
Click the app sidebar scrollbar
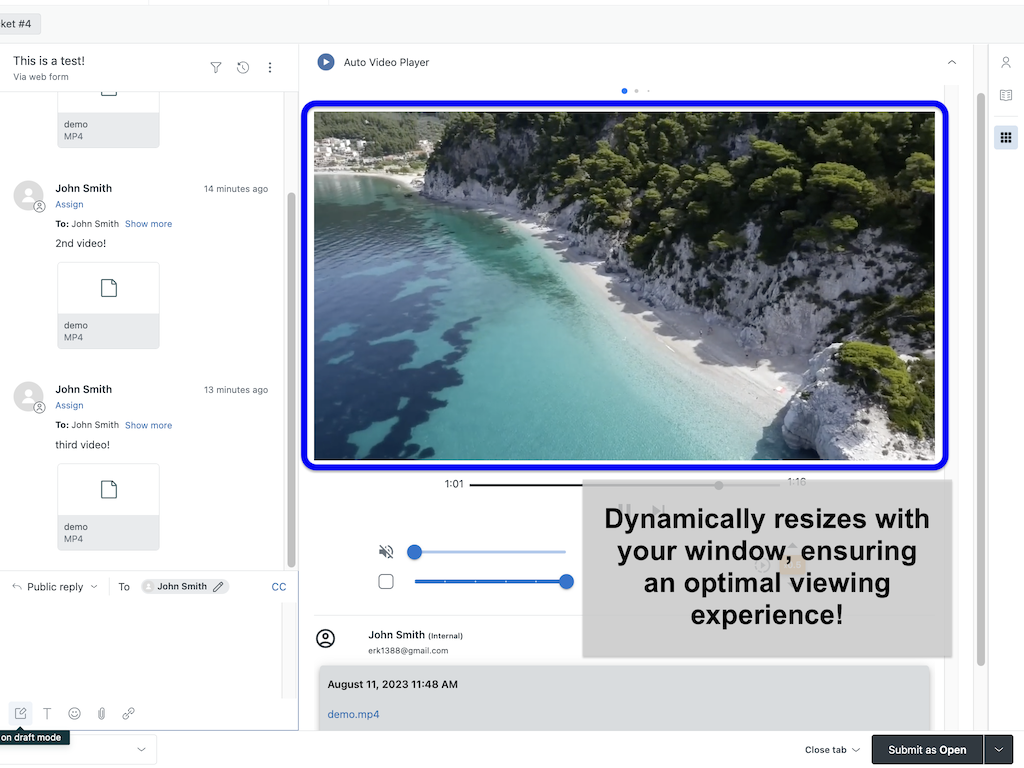pos(980,379)
